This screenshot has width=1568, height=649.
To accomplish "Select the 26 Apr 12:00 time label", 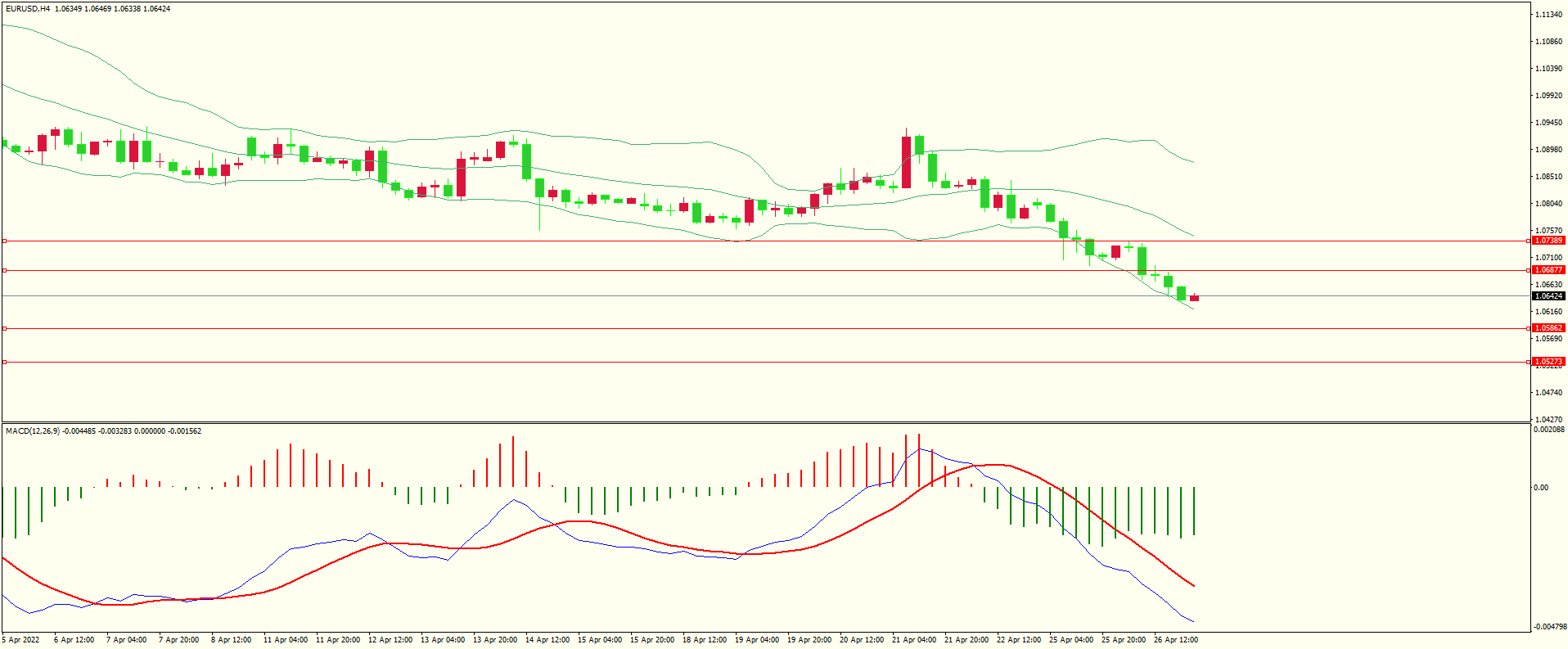I will tap(1175, 640).
